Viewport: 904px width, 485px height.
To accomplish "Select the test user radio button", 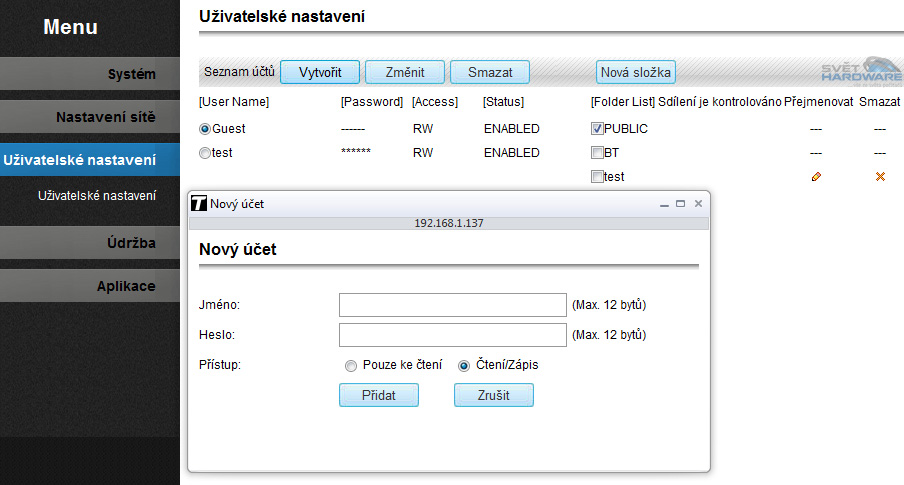I will tap(205, 153).
